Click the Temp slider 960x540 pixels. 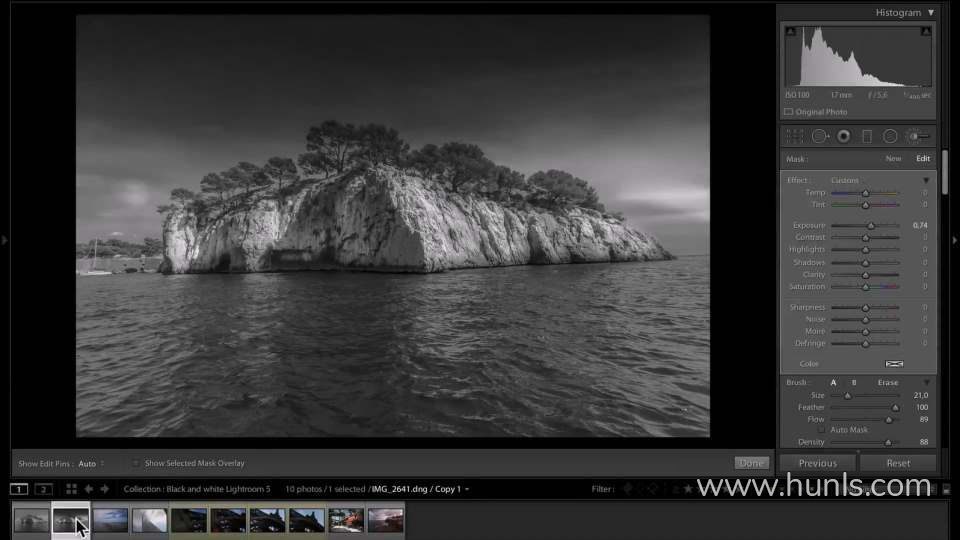tap(865, 193)
